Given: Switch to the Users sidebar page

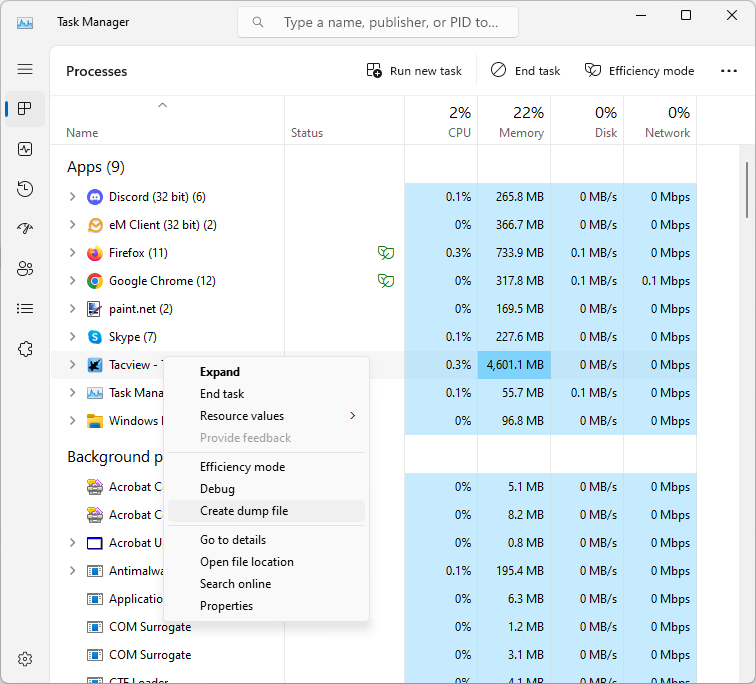Looking at the screenshot, I should (25, 269).
